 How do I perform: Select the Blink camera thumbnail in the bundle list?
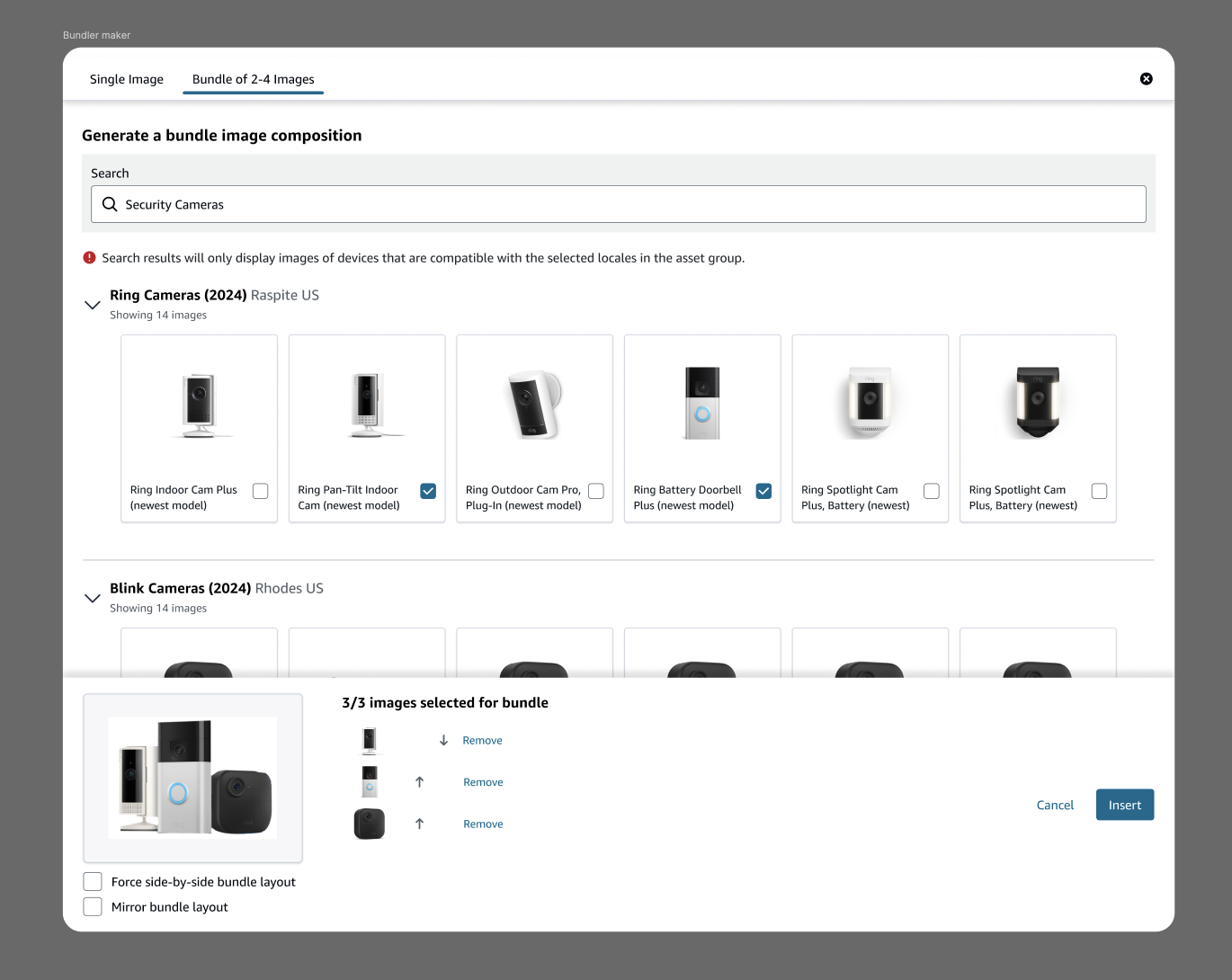[x=370, y=824]
